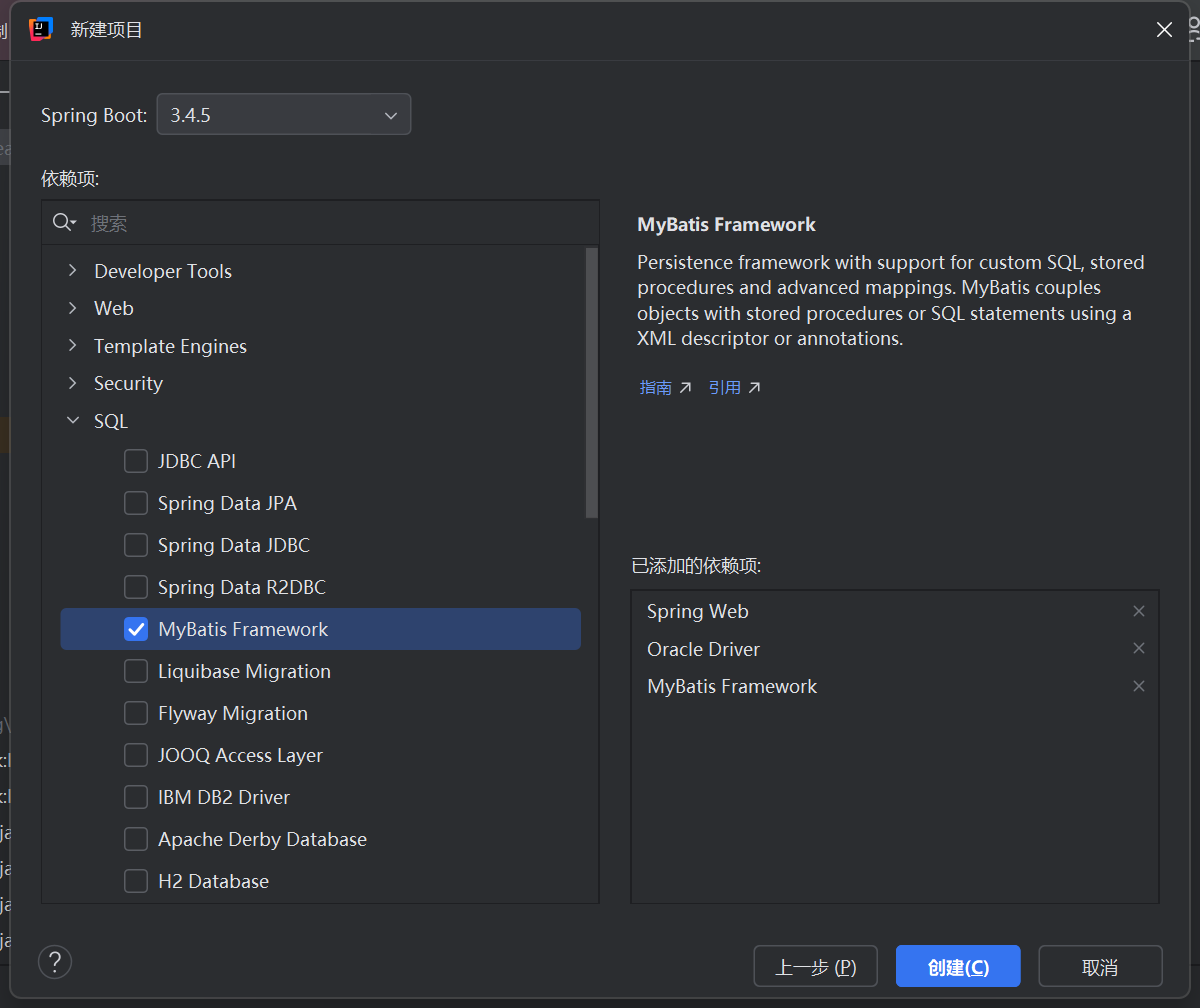Remove Oracle Driver from added dependencies
This screenshot has width=1200, height=1008.
(1139, 648)
